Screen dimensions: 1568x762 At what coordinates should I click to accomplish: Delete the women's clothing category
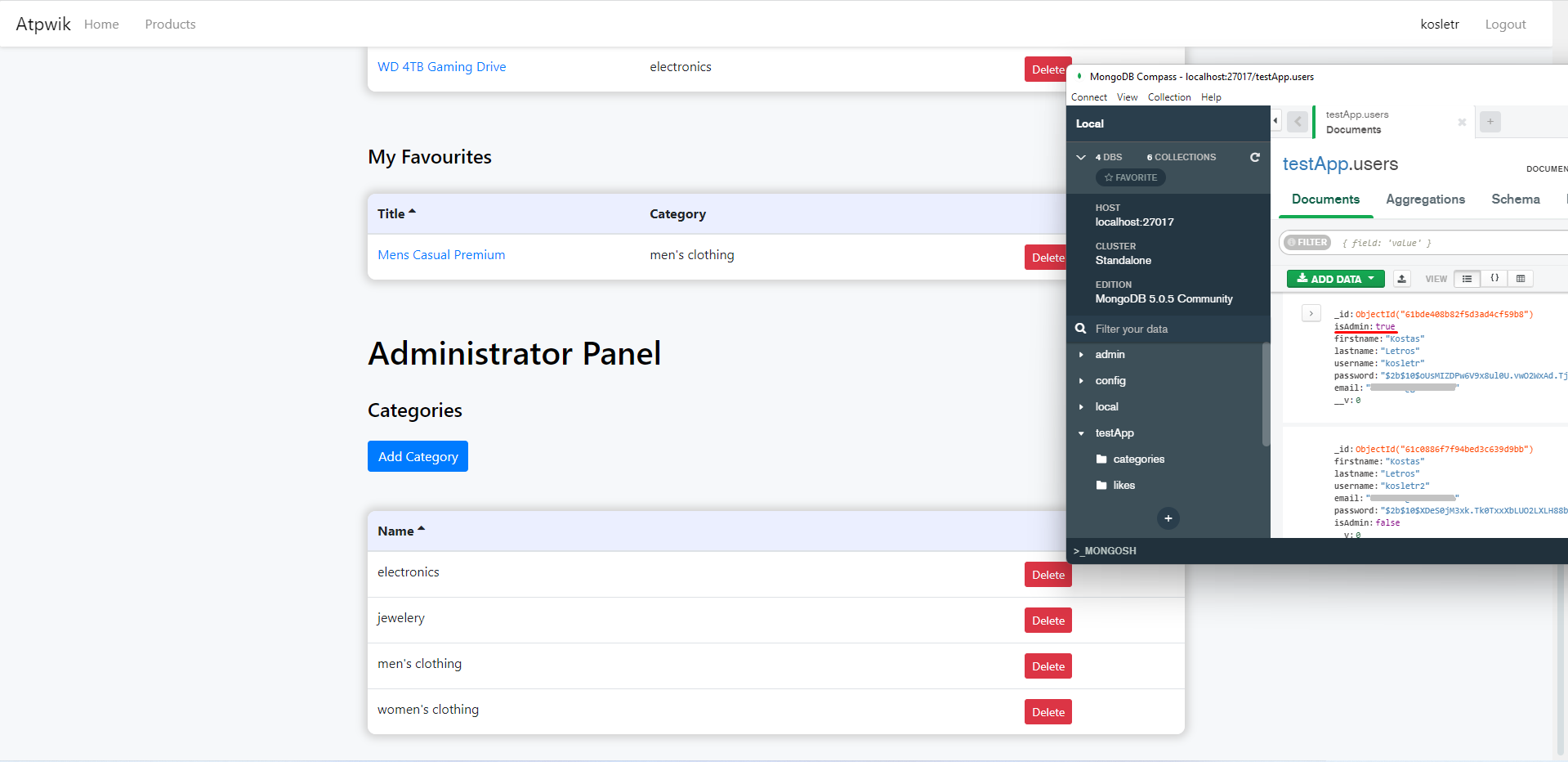(1048, 712)
